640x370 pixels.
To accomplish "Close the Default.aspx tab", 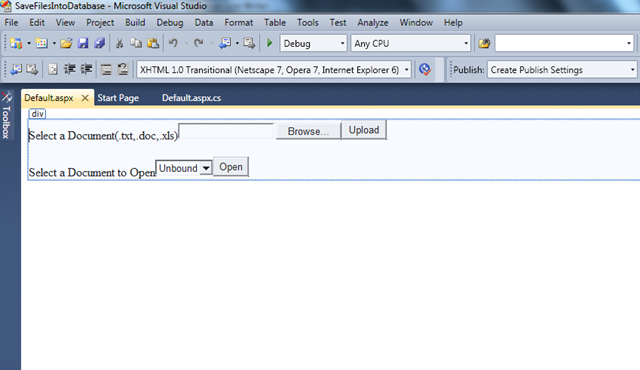I will coord(85,98).
